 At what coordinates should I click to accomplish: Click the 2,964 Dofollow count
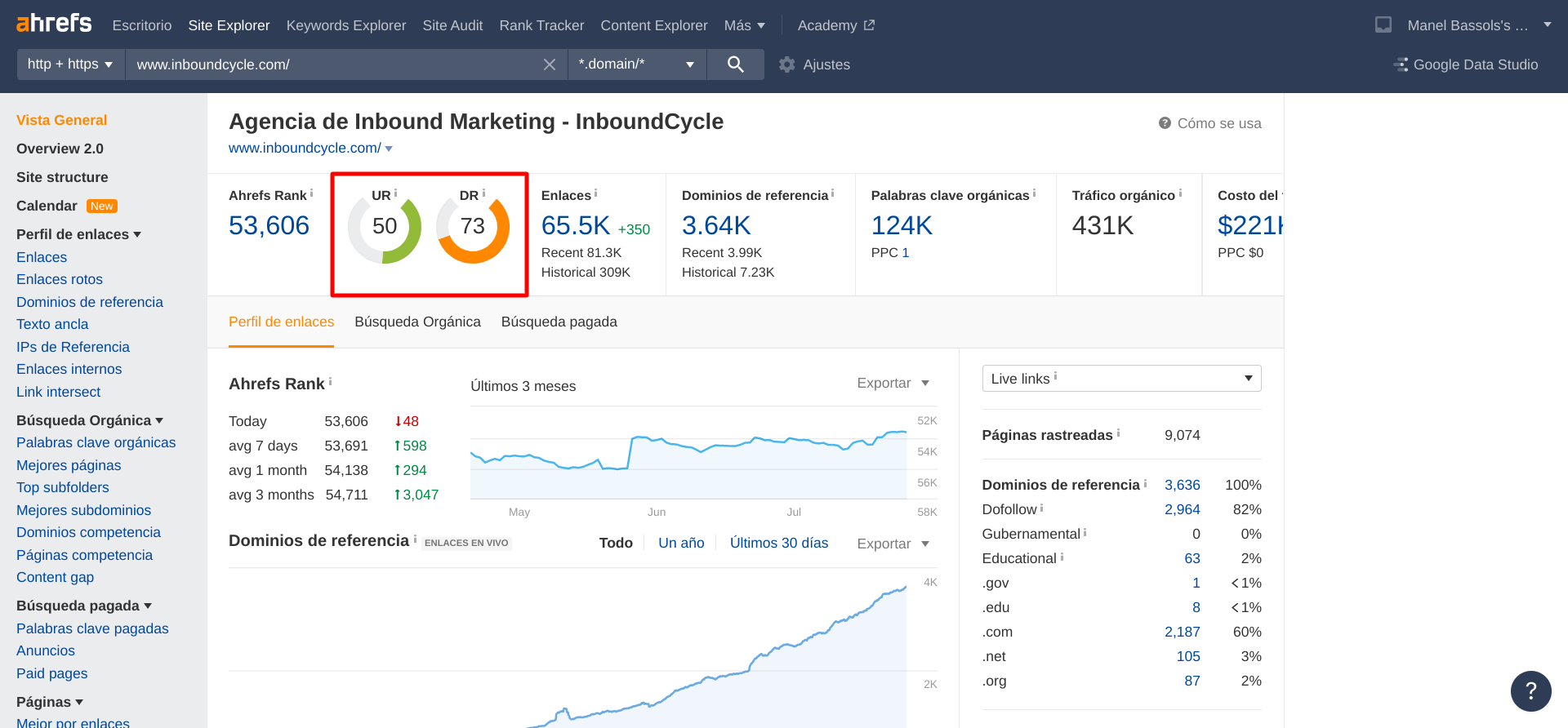(x=1183, y=509)
